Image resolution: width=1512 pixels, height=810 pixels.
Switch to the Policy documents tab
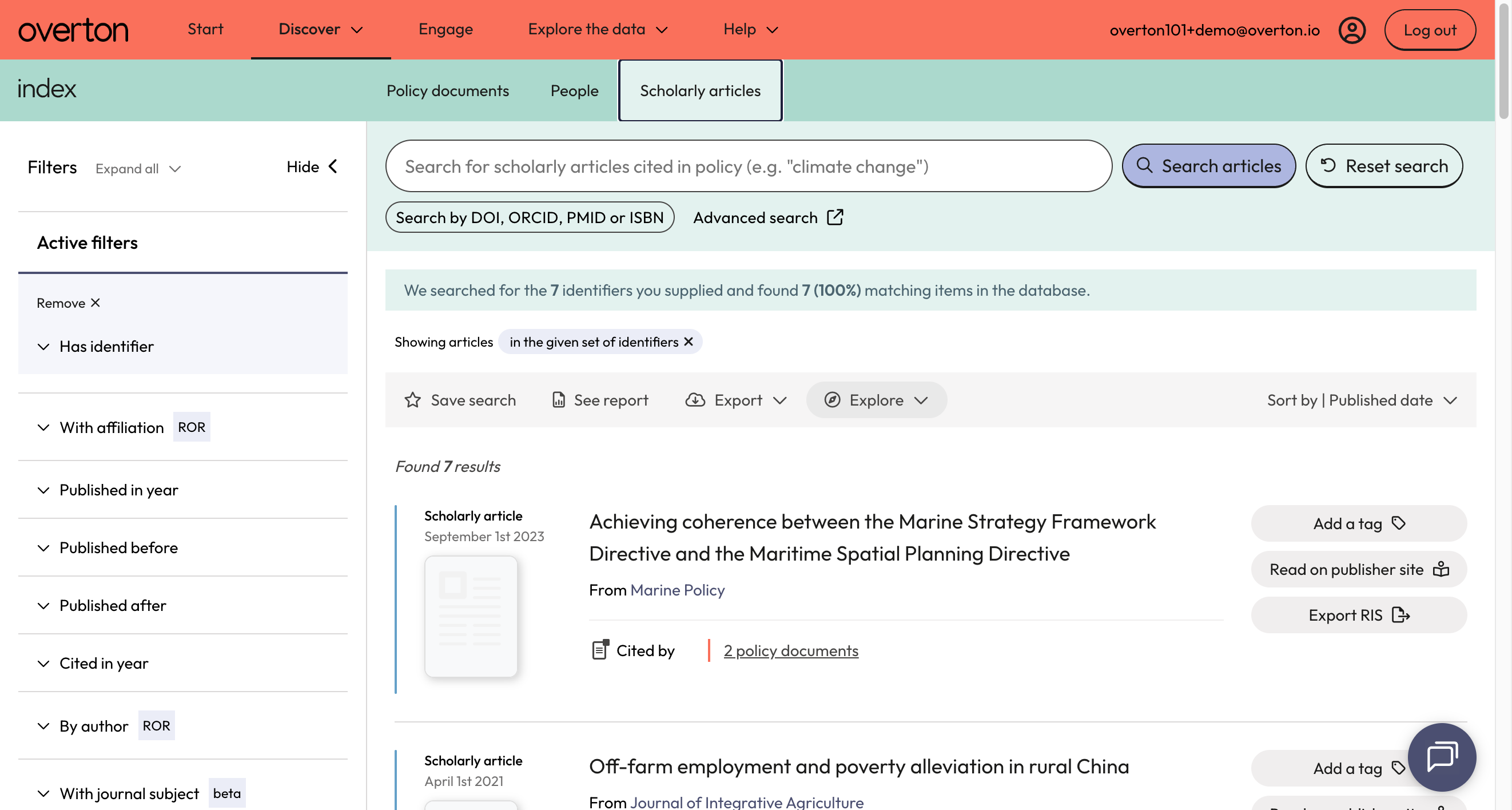coord(447,90)
